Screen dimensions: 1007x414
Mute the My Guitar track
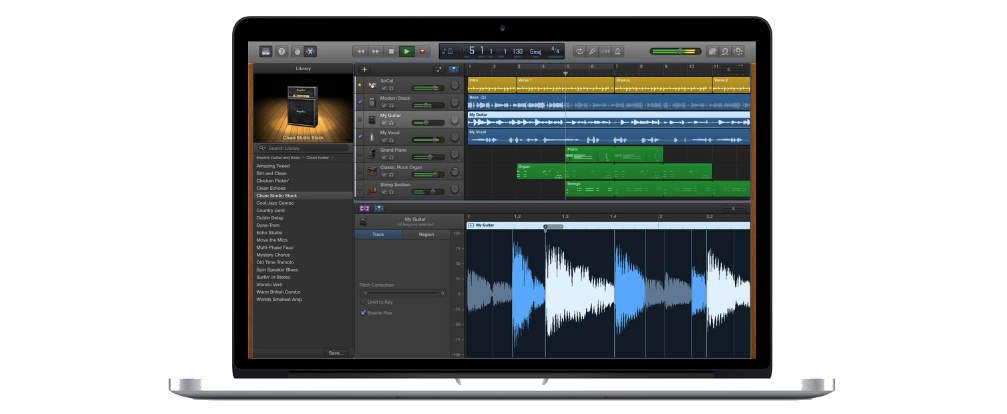pyautogui.click(x=383, y=123)
